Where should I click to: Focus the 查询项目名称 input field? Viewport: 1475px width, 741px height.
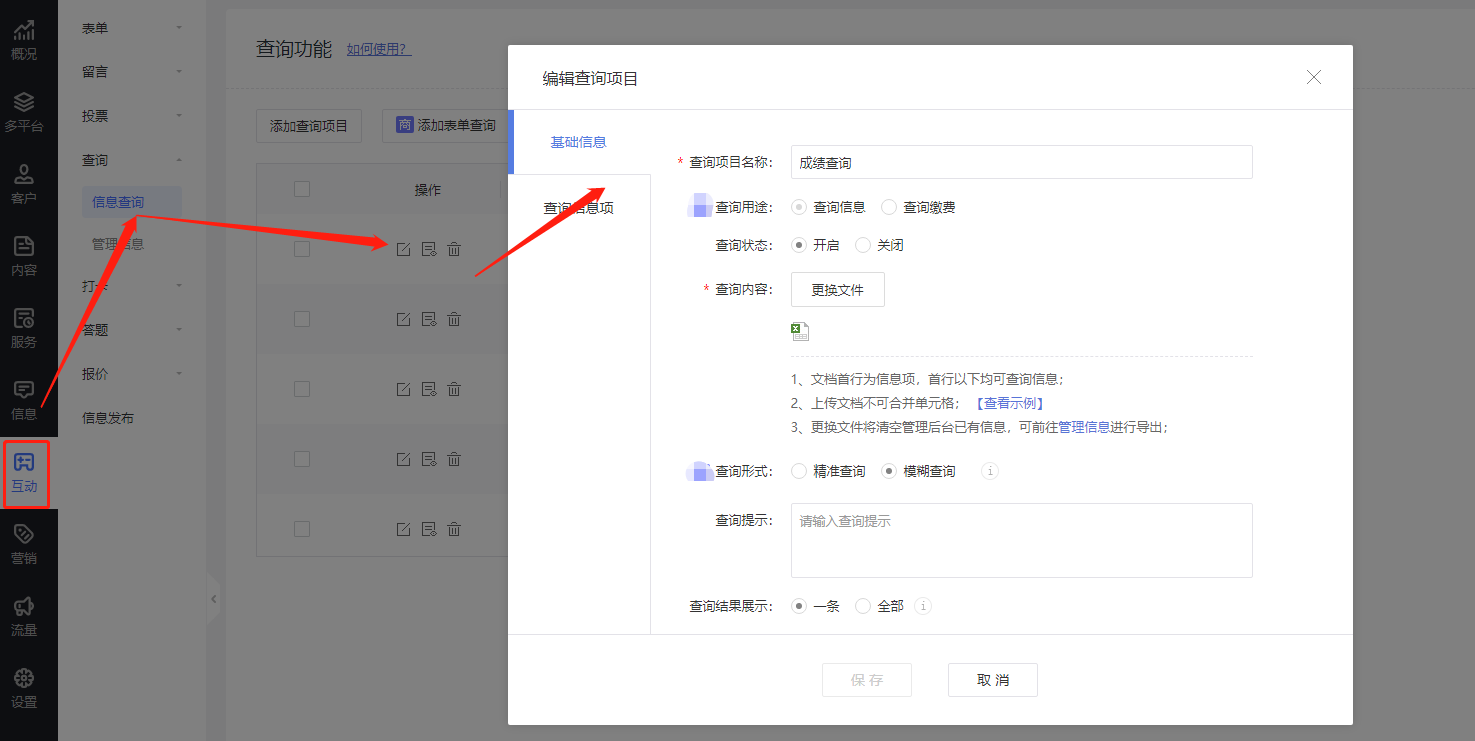click(x=1022, y=162)
